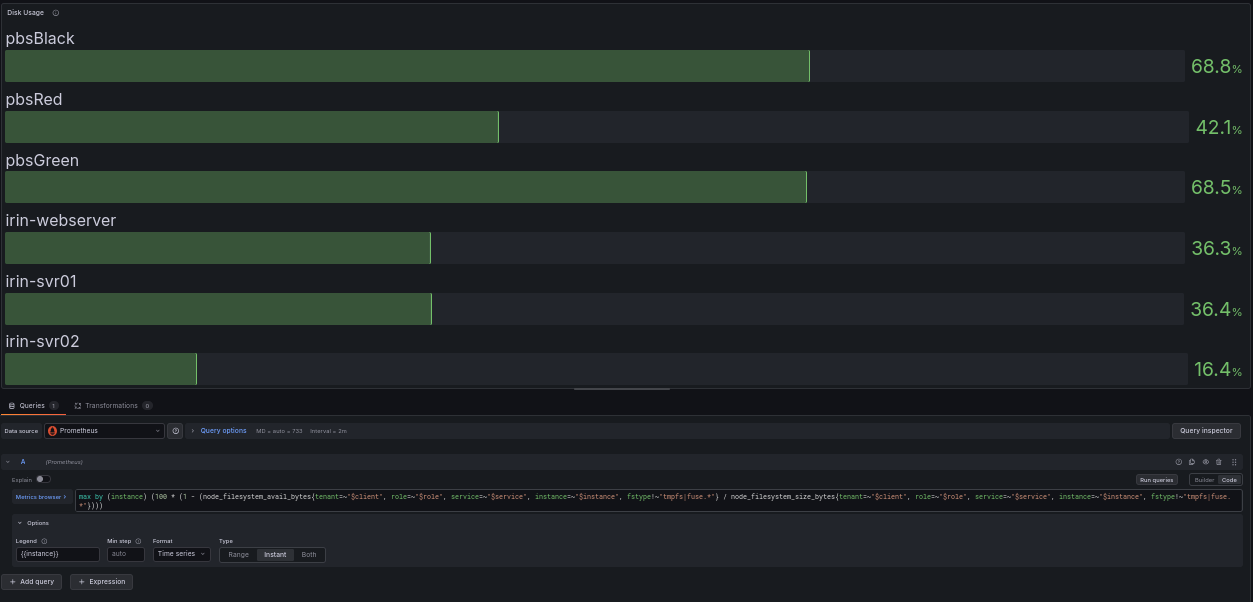Switch to the Queries tab
The height and width of the screenshot is (602, 1253).
pos(32,406)
